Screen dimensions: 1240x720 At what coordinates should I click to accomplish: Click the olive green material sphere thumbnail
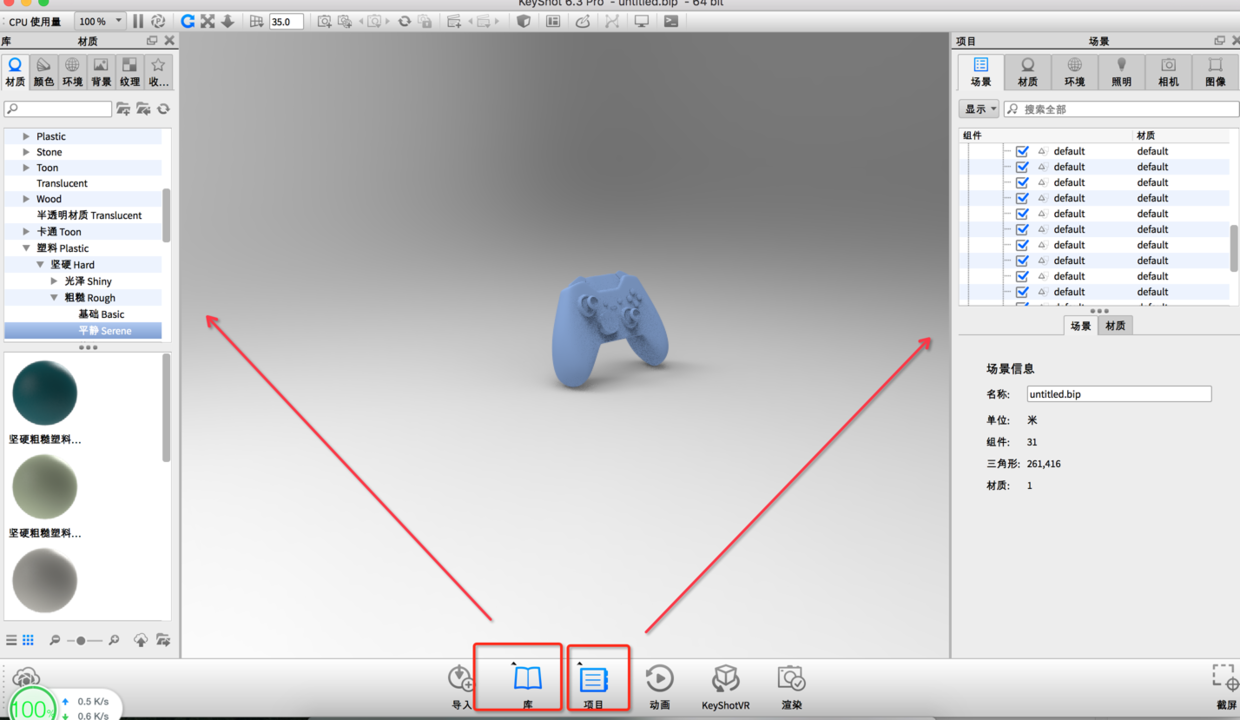45,487
